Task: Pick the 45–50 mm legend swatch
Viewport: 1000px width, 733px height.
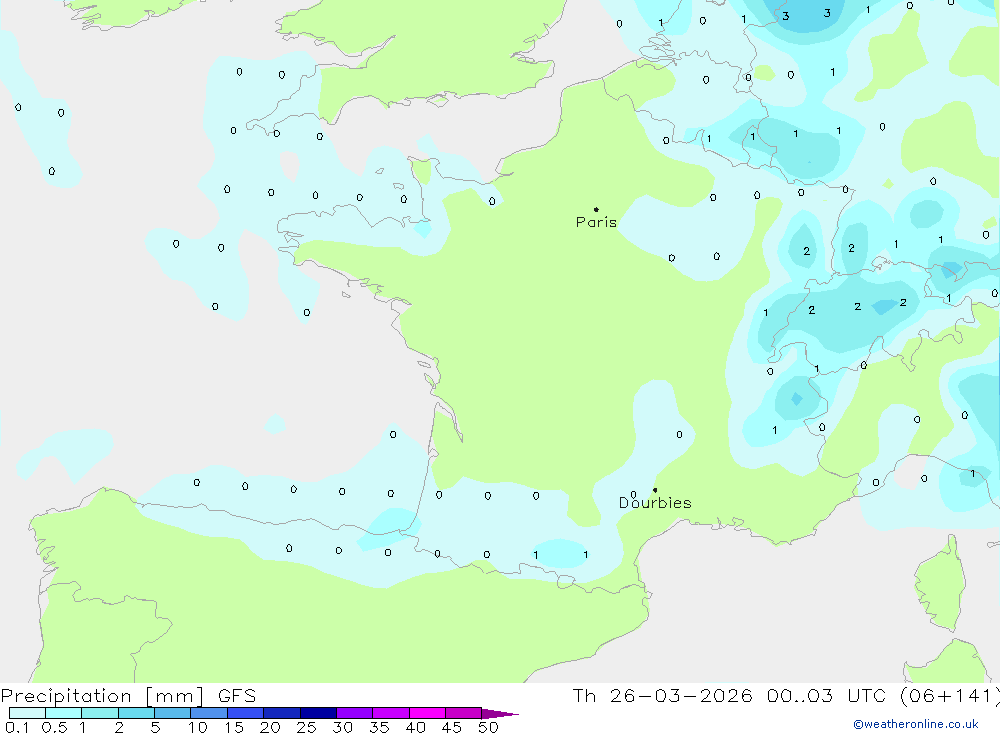Action: coord(464,713)
